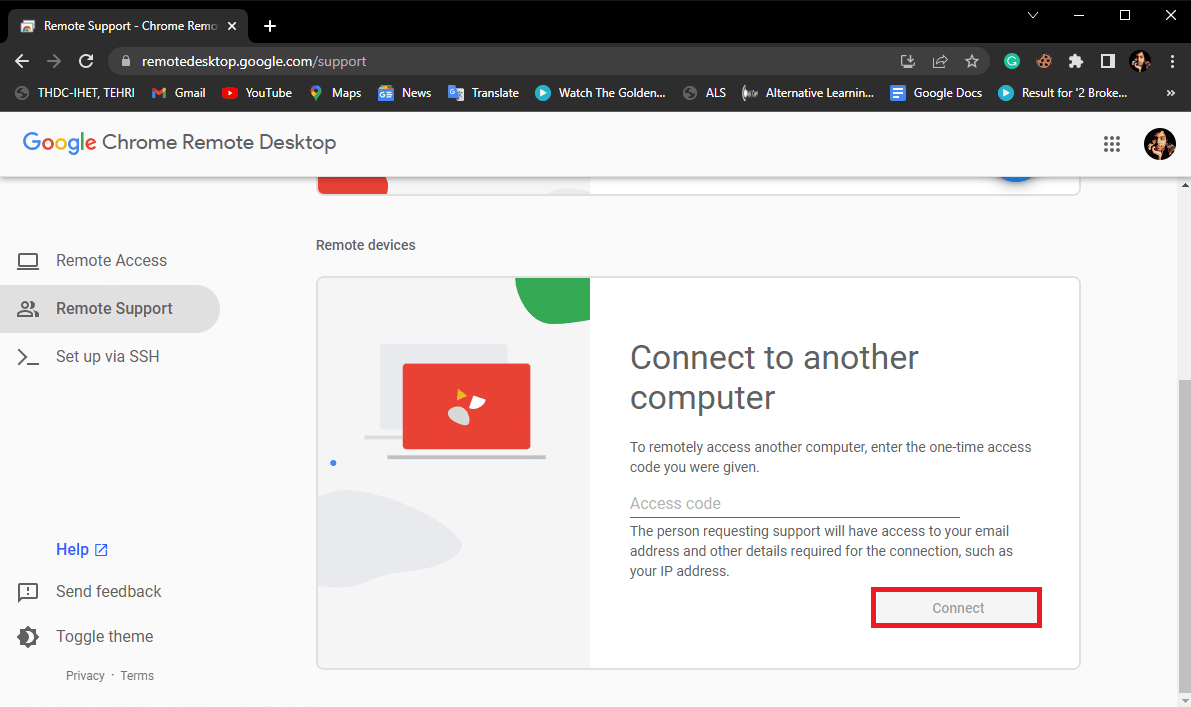This screenshot has height=707, width=1191.
Task: Open Chrome's three-dot menu
Action: pos(1172,62)
